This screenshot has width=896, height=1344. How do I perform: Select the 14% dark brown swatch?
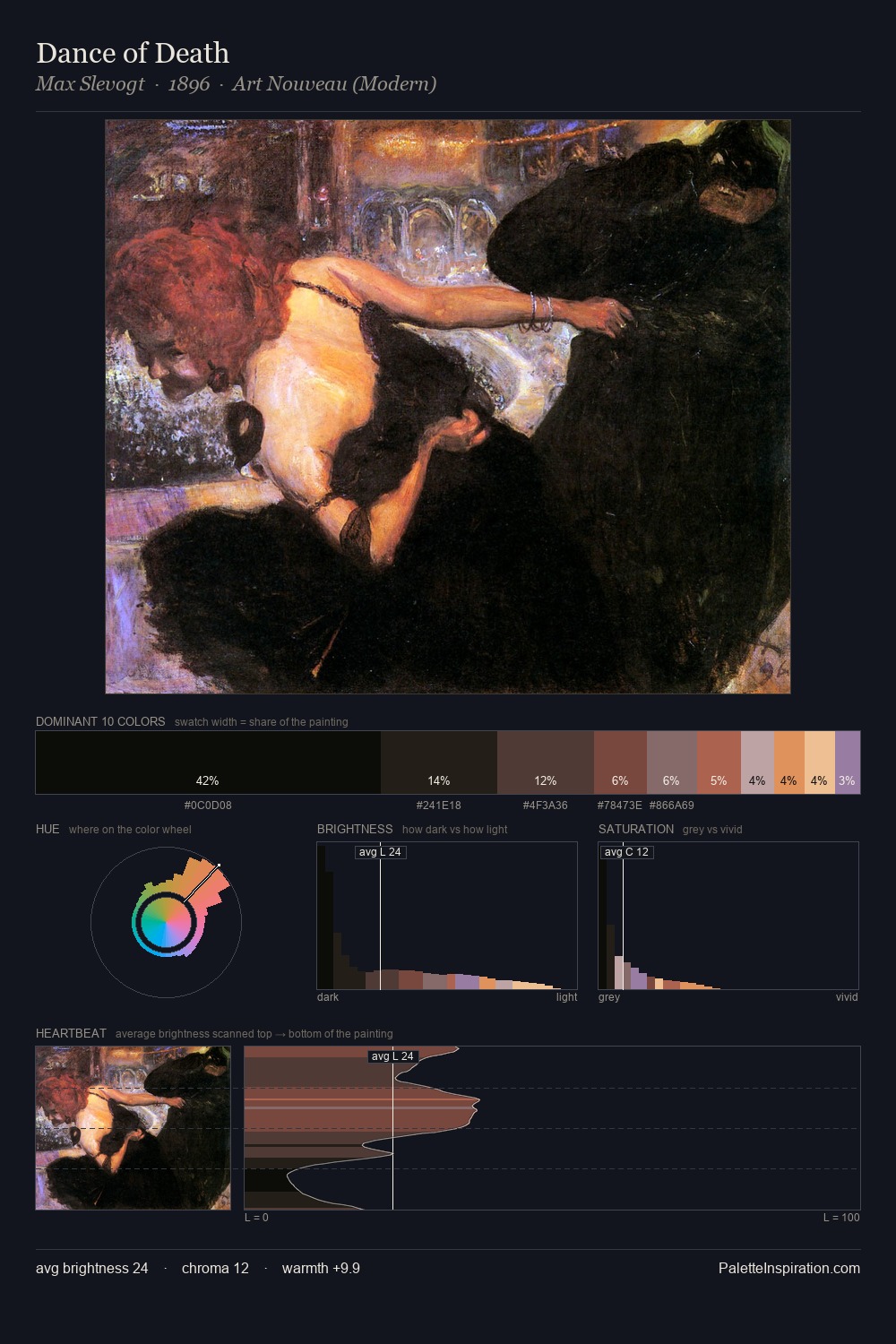[x=439, y=762]
